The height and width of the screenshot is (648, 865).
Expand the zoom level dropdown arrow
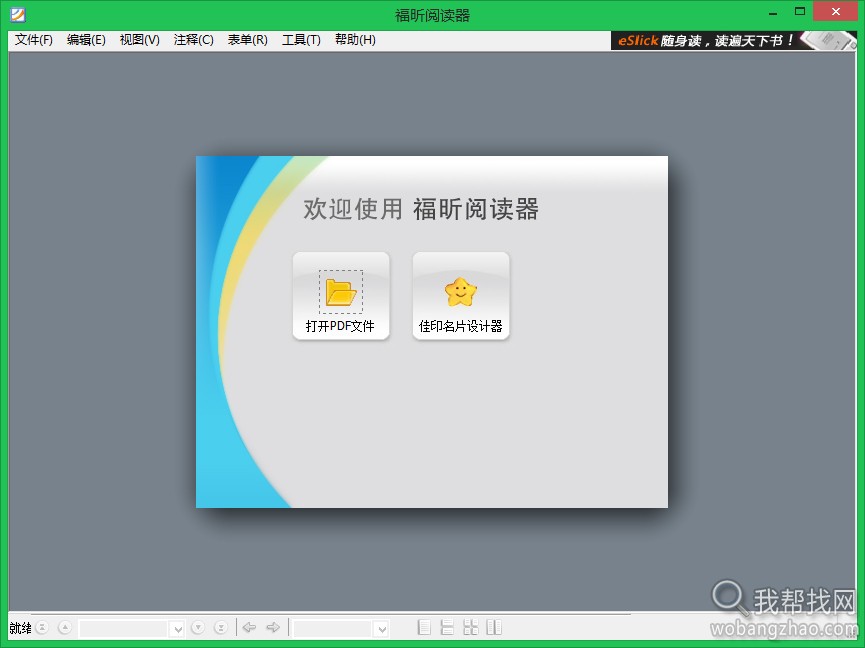(x=381, y=628)
